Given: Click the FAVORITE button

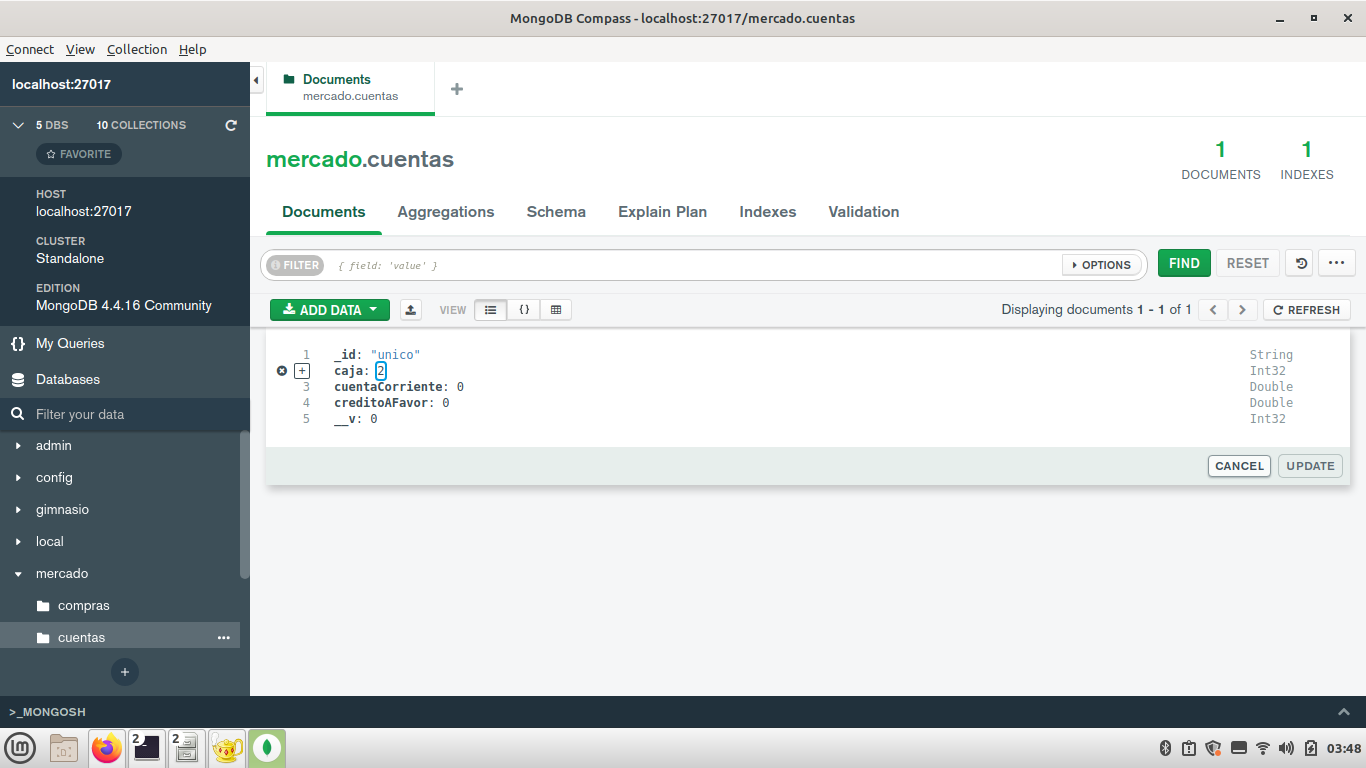Looking at the screenshot, I should click(x=79, y=154).
